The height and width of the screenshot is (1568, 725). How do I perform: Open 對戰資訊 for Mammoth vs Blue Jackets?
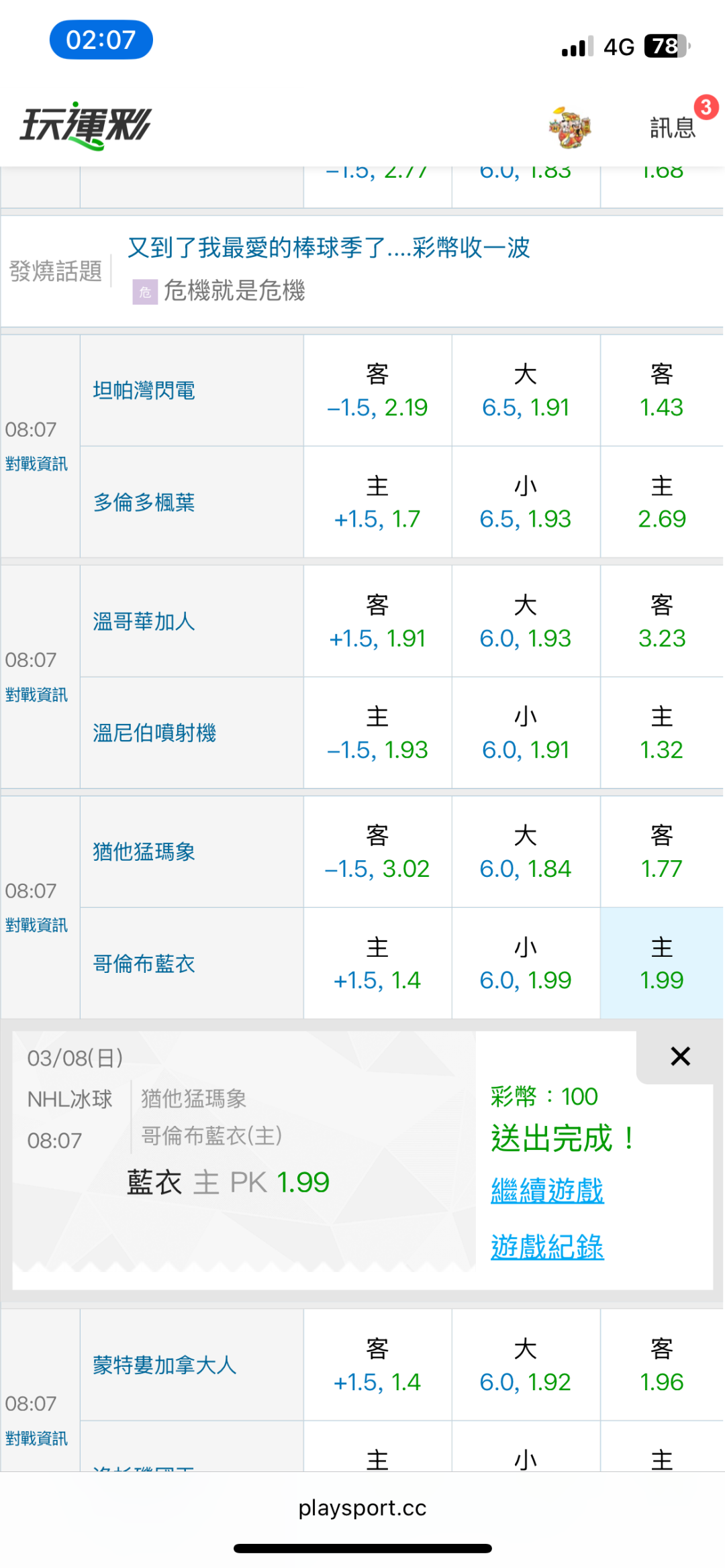click(37, 925)
